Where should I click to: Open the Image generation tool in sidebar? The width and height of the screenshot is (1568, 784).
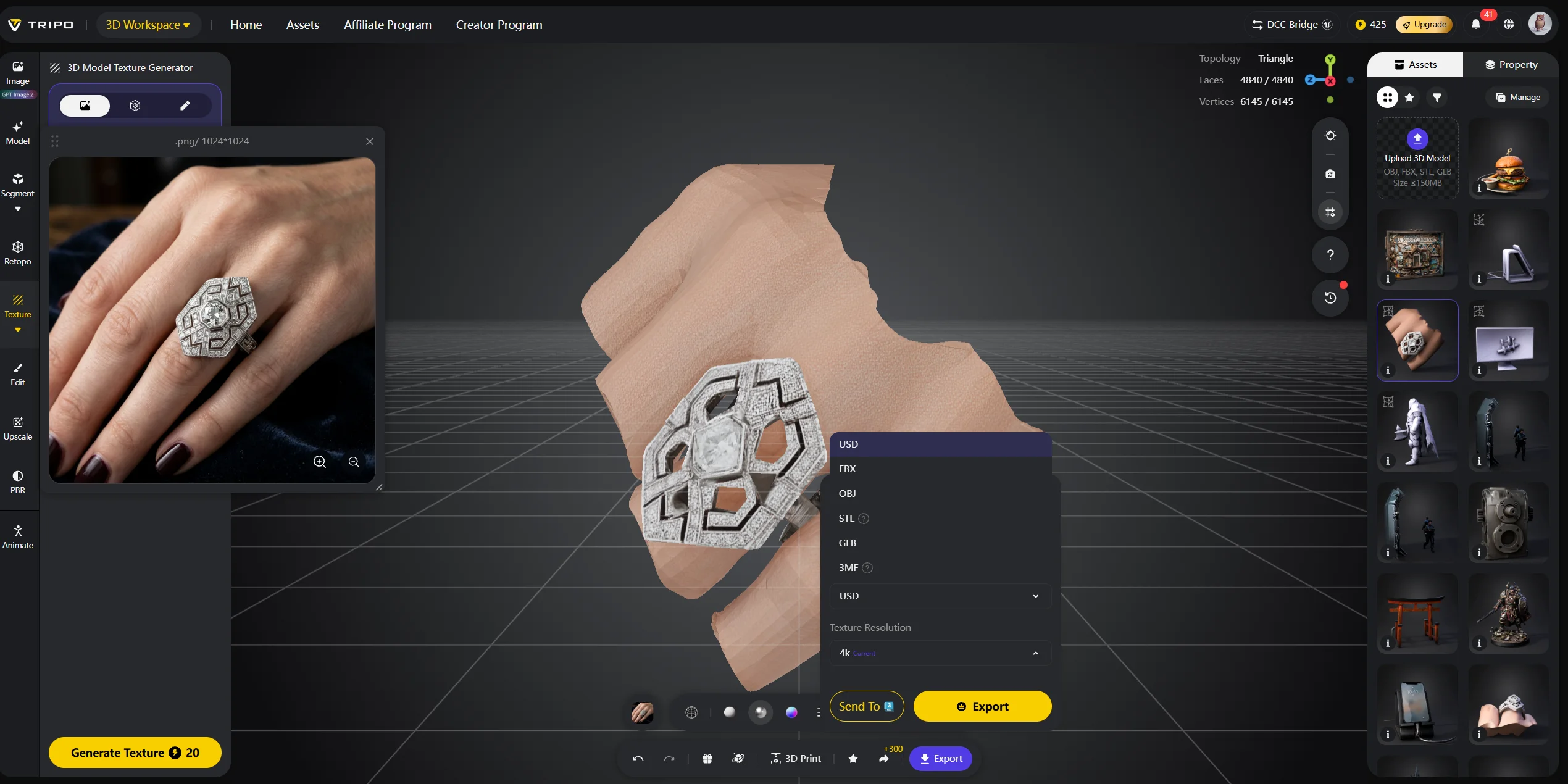click(x=18, y=73)
